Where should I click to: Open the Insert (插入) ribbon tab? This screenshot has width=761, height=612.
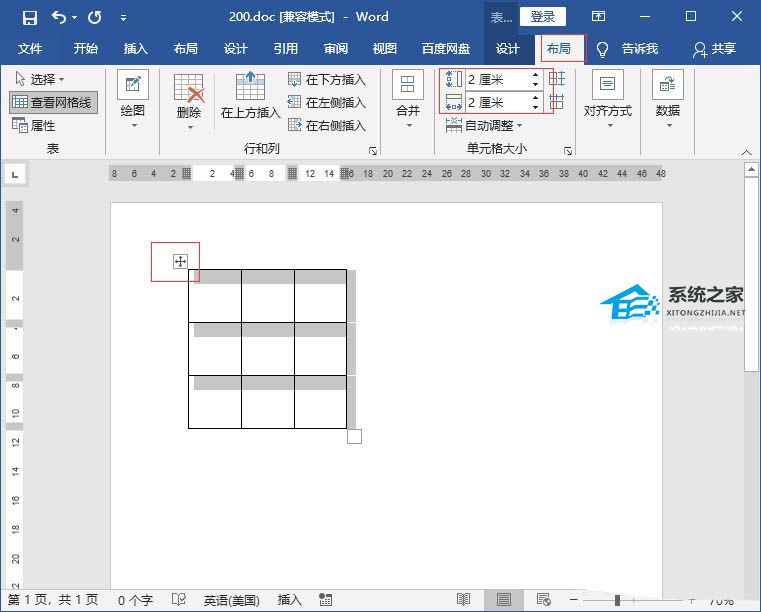(135, 49)
